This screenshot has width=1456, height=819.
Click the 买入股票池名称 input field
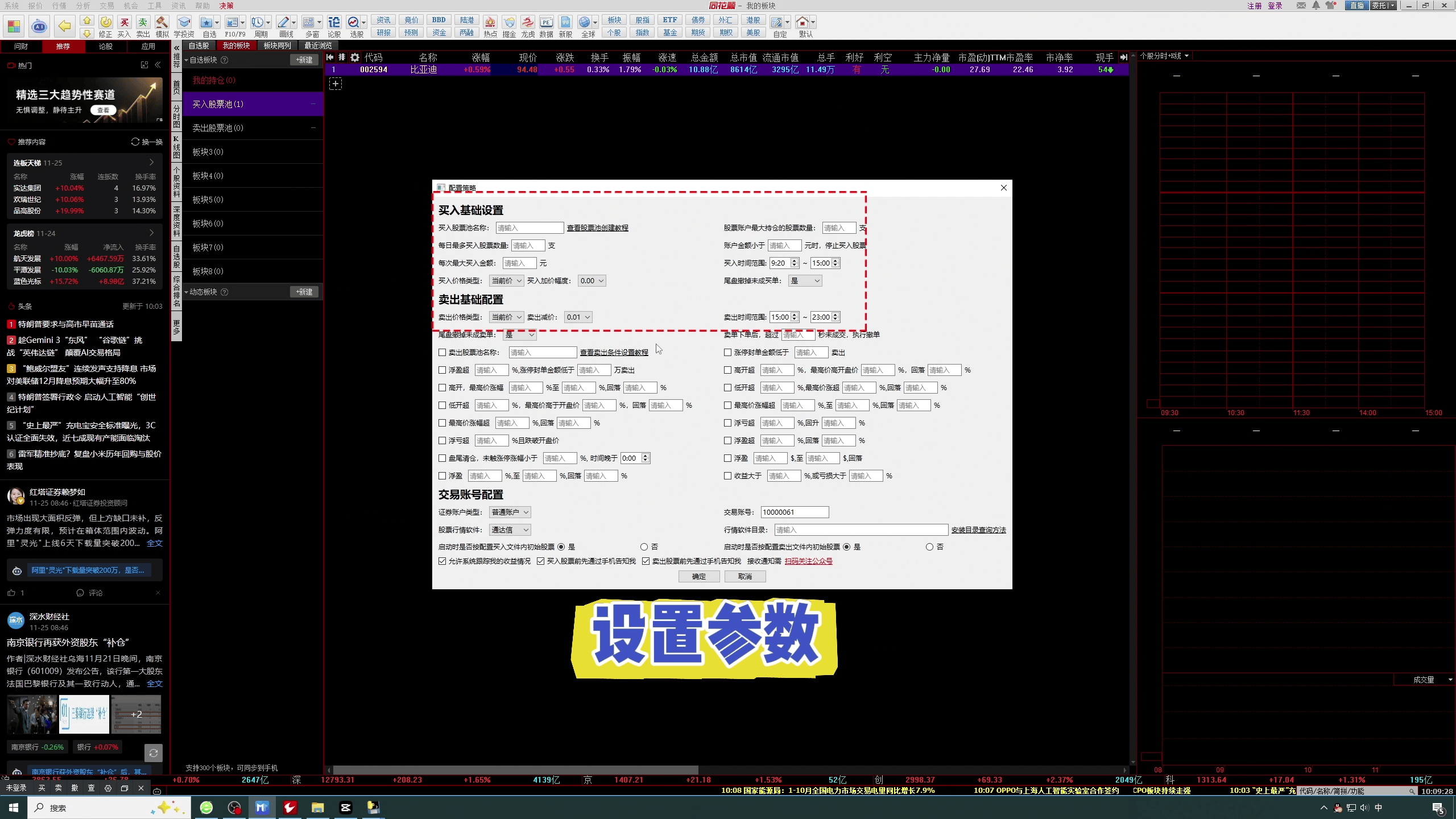[x=529, y=228]
